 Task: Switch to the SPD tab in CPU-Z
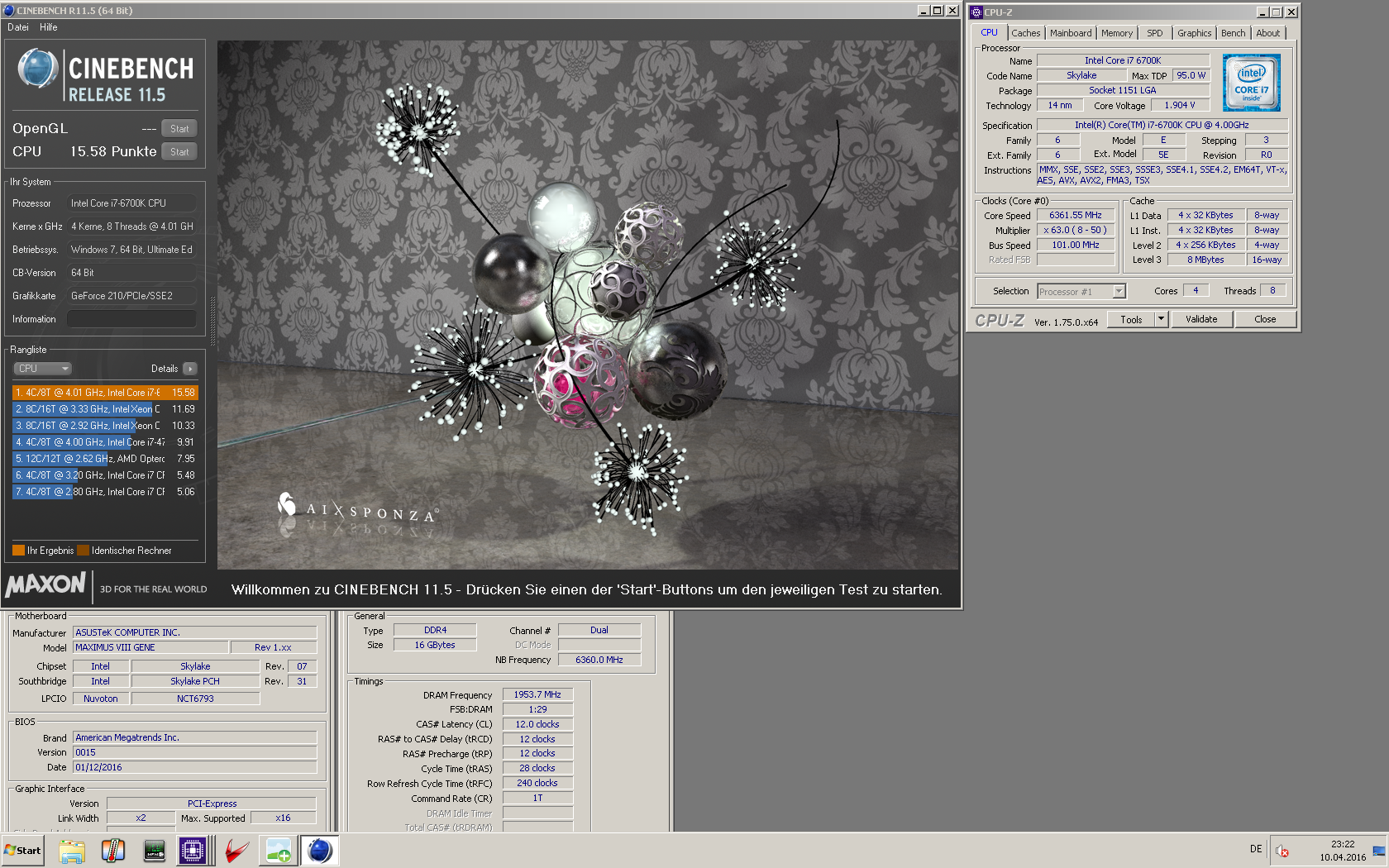tap(1155, 33)
